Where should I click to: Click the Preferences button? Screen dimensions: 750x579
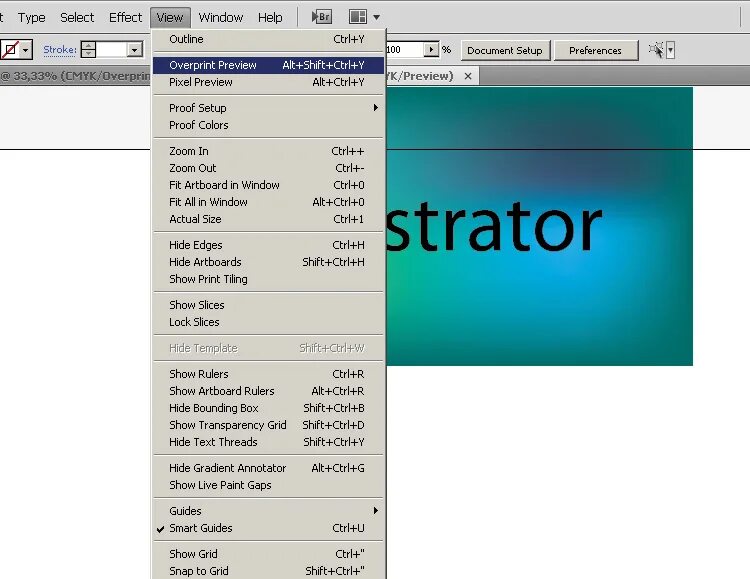tap(596, 50)
